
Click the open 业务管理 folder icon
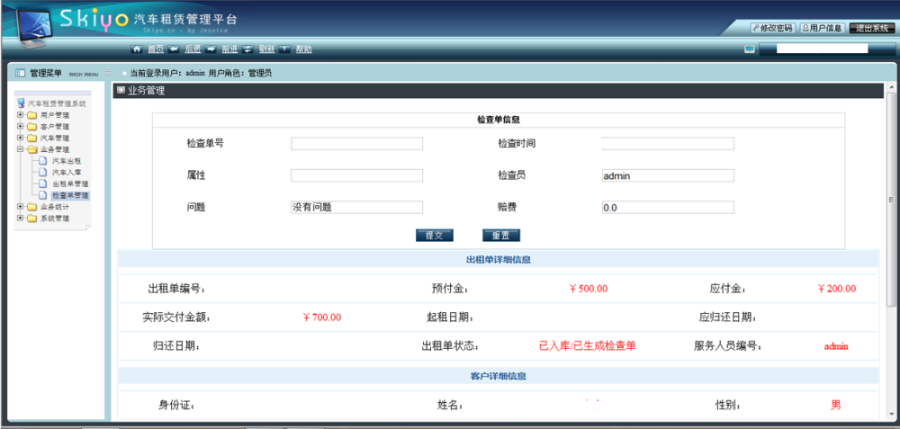[32, 149]
